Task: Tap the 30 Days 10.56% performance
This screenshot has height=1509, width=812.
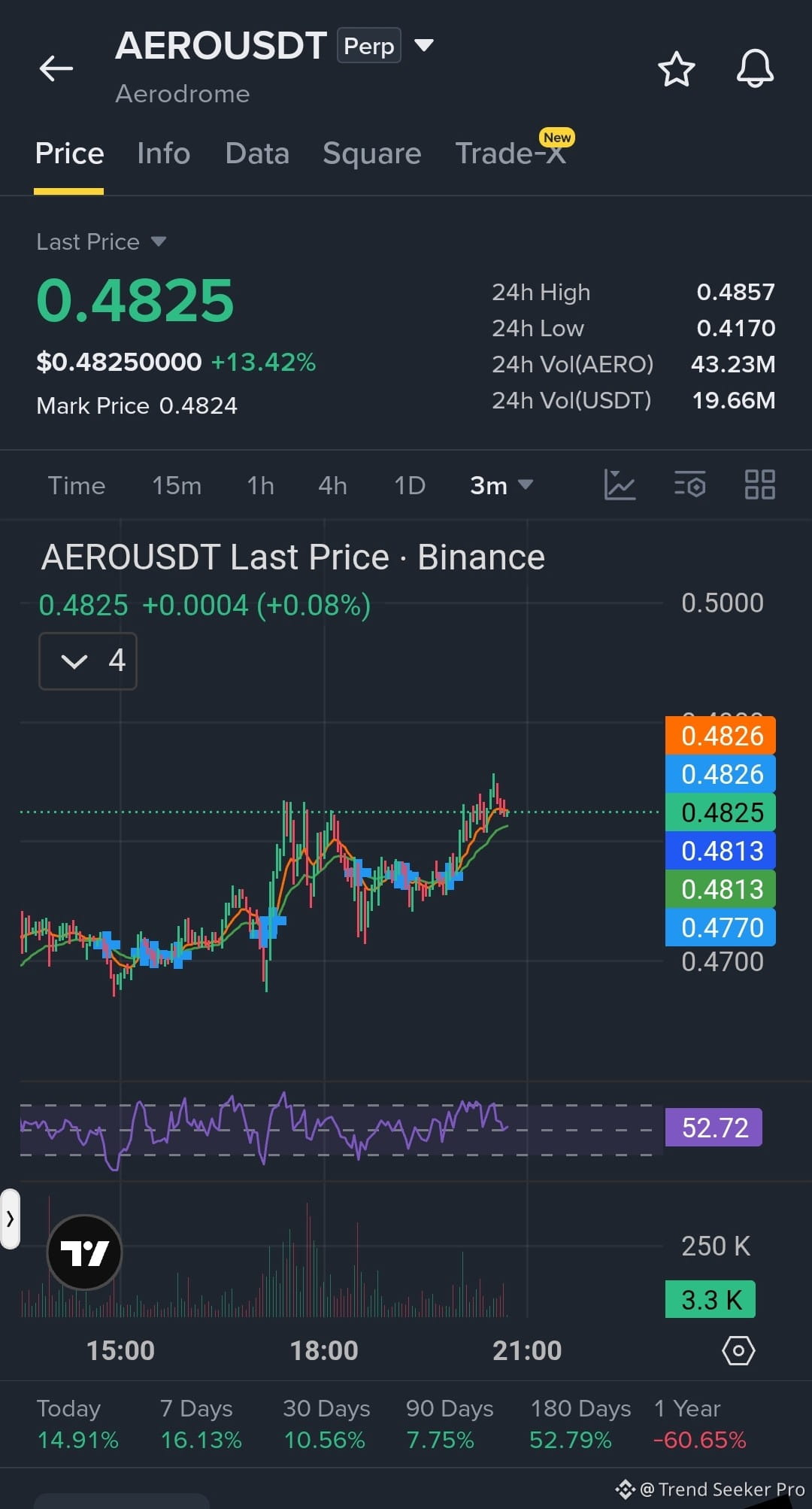Action: 326,1424
